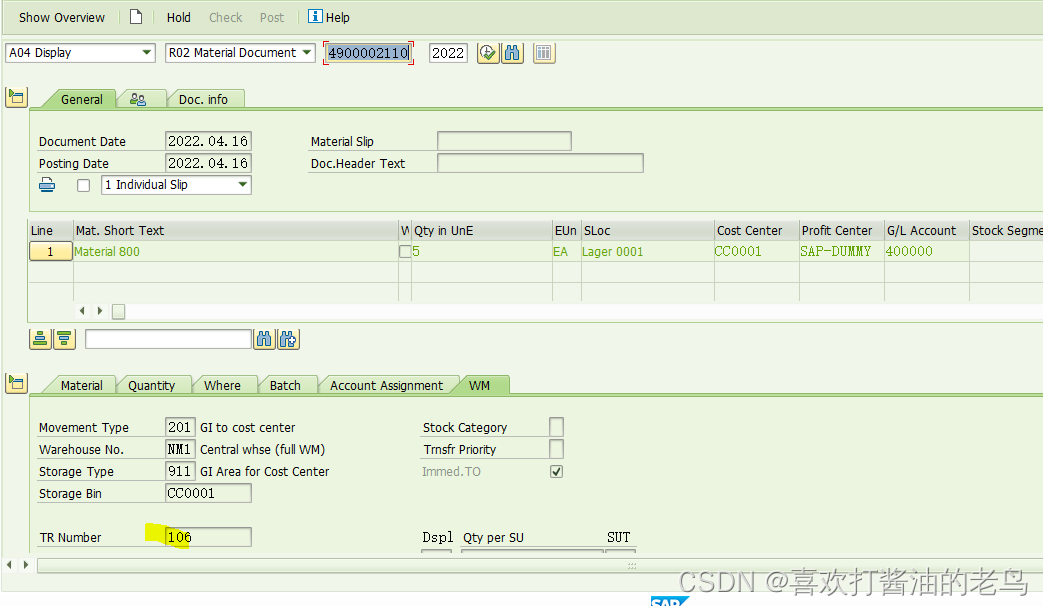Click the Hold button in the menu bar
The width and height of the screenshot is (1043, 606).
178,17
